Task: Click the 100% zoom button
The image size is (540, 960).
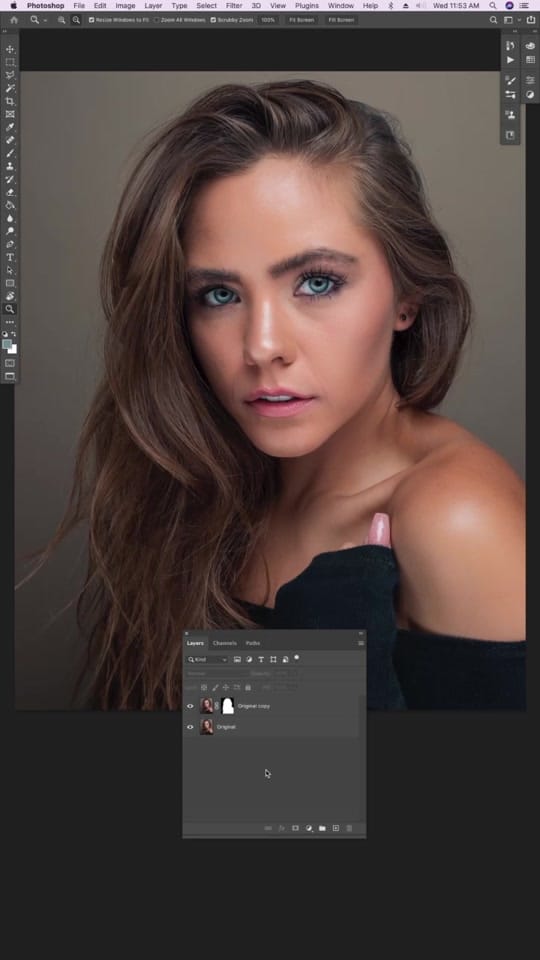Action: coord(268,20)
